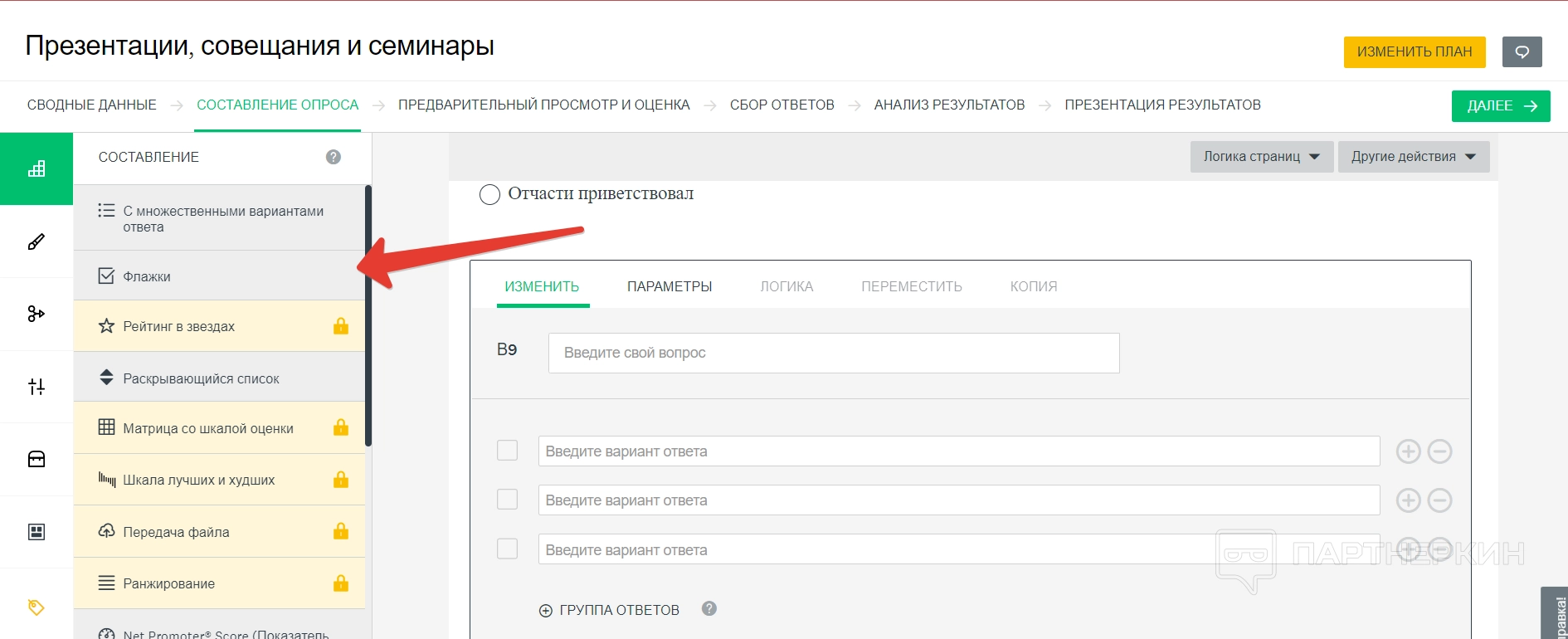This screenshot has width=1568, height=639.
Task: Choose 'Раскрывающийся список' question type
Action: (x=201, y=378)
